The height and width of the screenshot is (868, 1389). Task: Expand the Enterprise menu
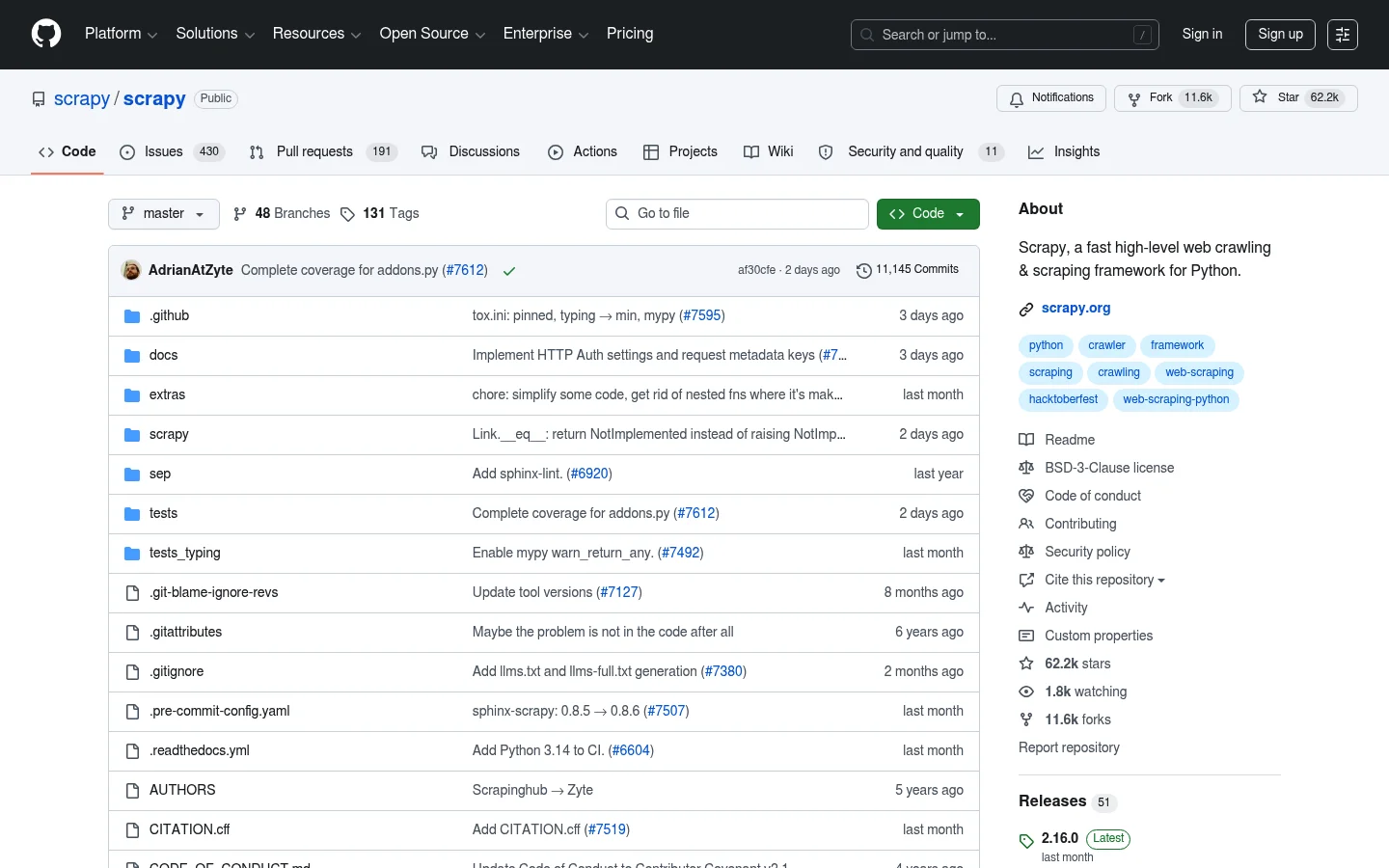[546, 34]
